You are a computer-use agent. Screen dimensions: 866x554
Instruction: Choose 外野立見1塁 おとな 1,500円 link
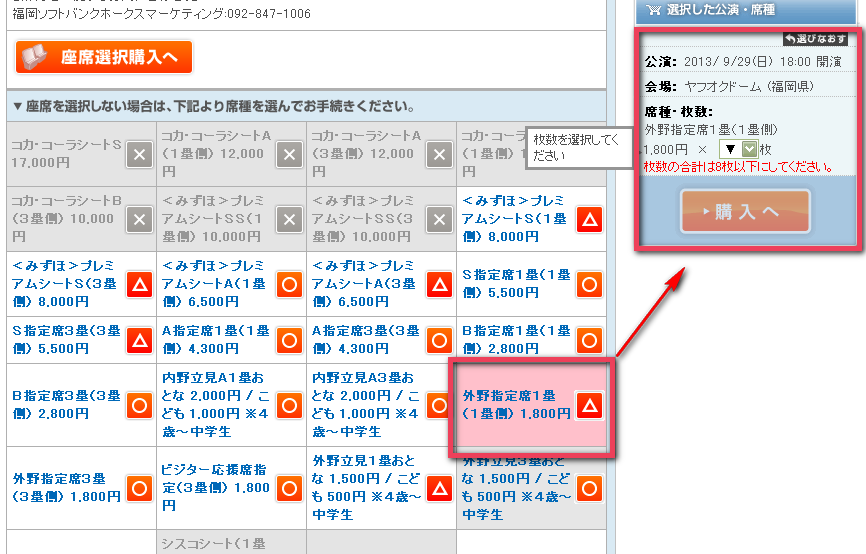[x=367, y=488]
